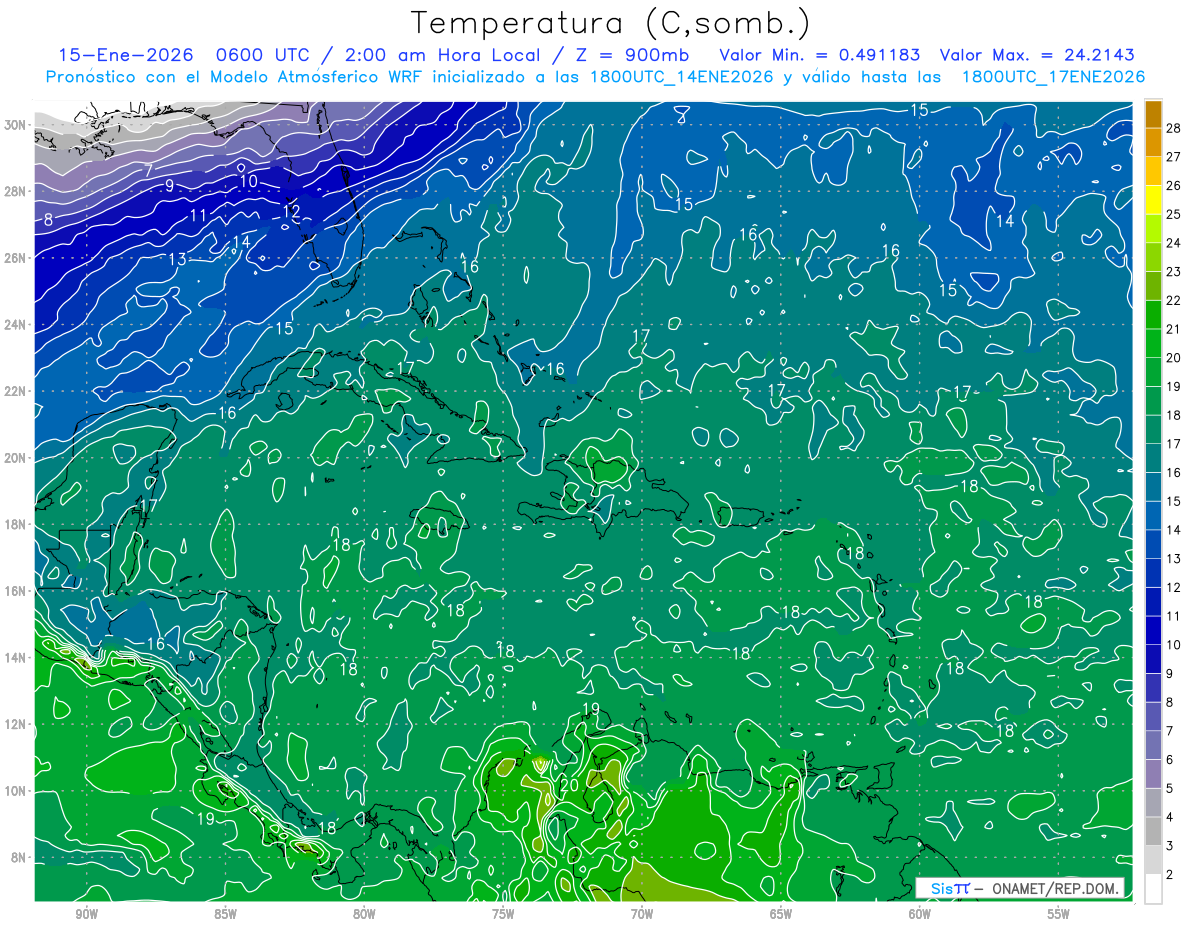Click the "8N" latitude axis label

(19, 857)
